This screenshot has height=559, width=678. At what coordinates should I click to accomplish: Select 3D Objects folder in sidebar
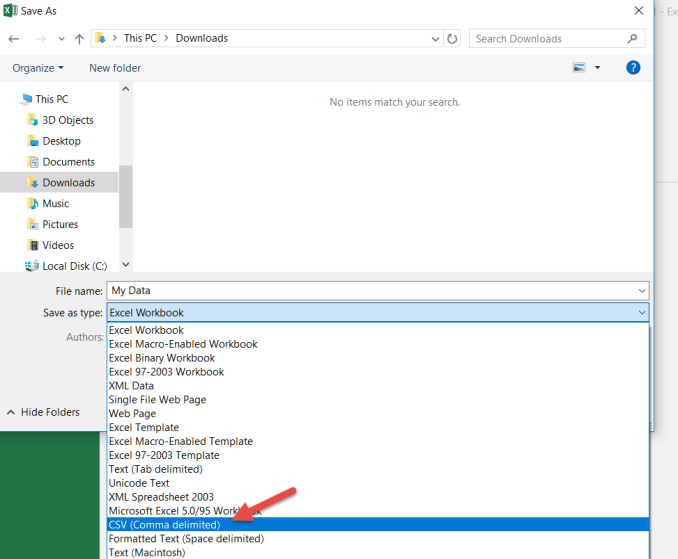(x=67, y=120)
